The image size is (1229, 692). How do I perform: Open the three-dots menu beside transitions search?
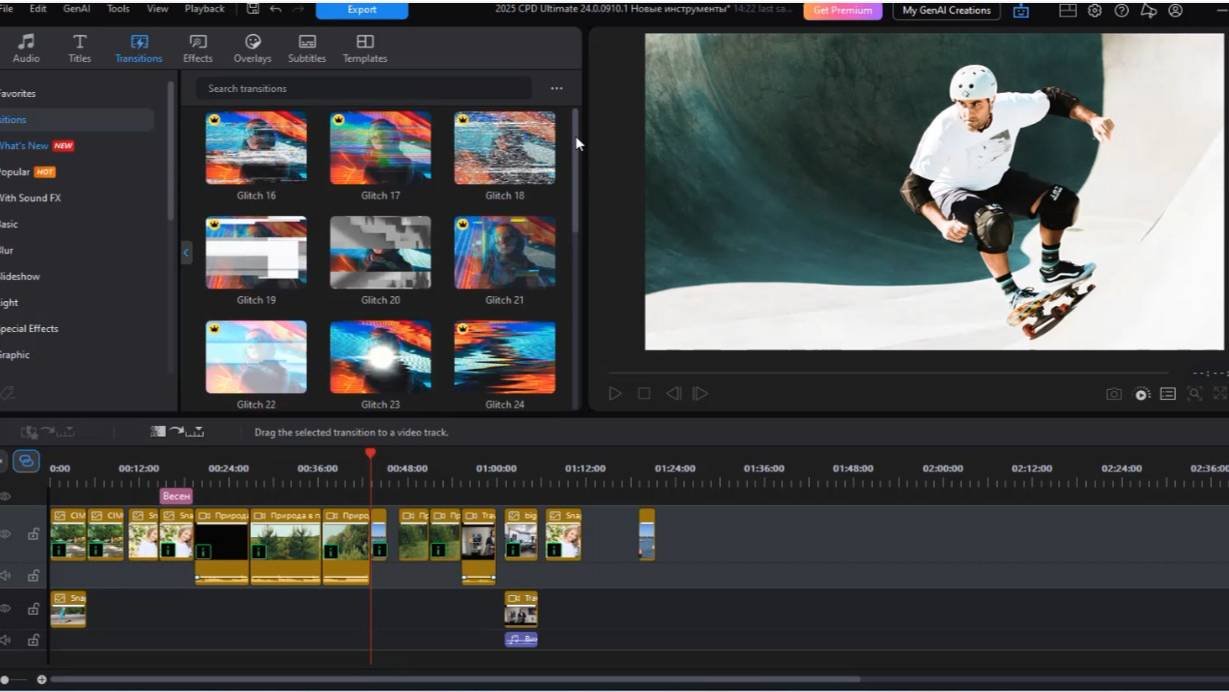coord(557,89)
